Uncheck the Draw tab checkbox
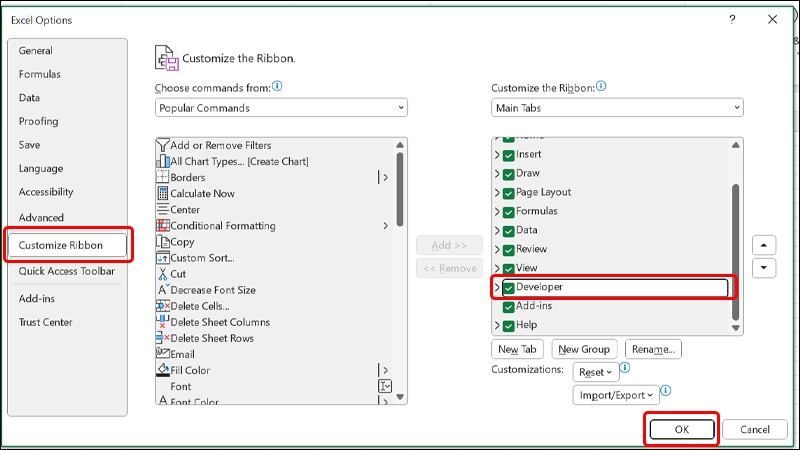This screenshot has width=800, height=450. (x=509, y=174)
